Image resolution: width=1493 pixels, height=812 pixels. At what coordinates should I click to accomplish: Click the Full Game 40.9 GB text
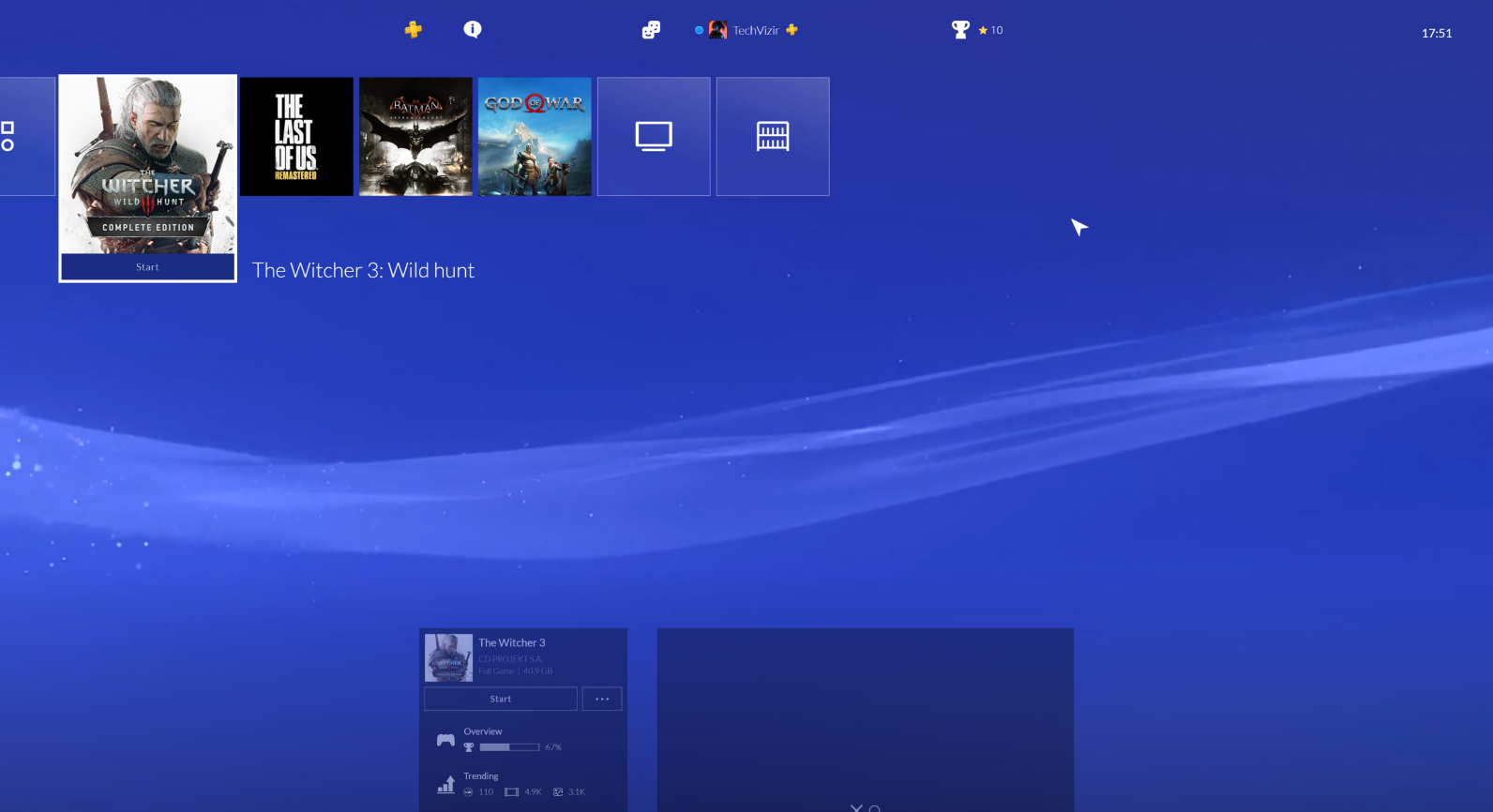[516, 671]
